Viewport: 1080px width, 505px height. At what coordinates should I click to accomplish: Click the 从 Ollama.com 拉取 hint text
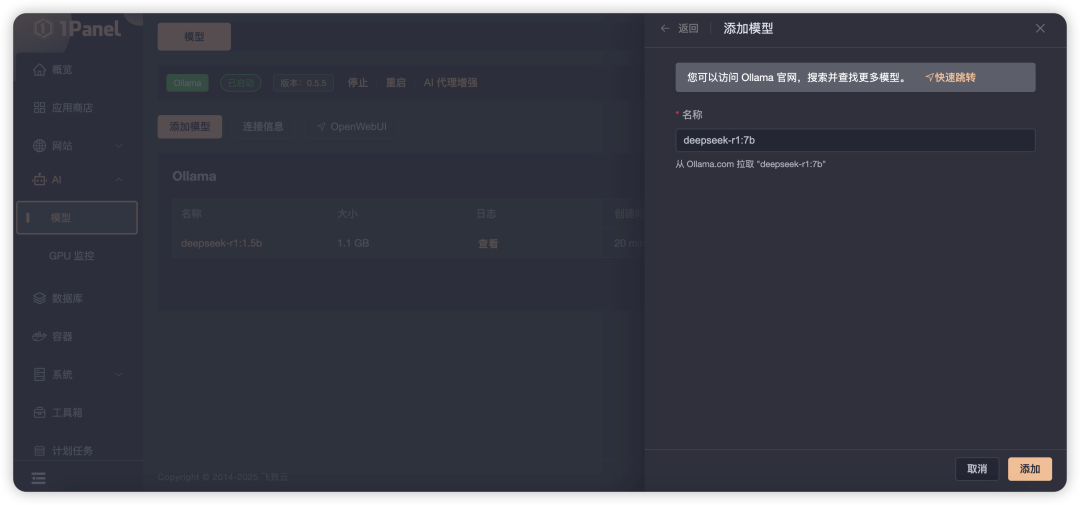click(751, 164)
